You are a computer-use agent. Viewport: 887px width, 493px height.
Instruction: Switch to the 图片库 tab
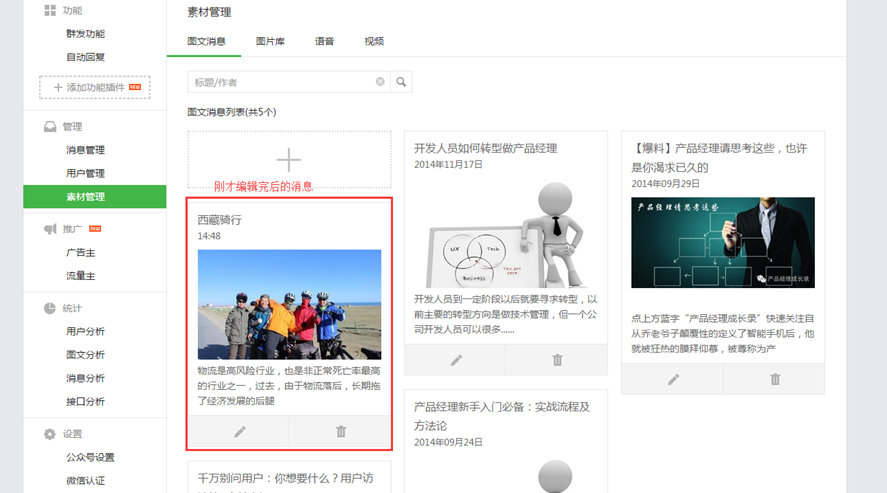(x=270, y=41)
